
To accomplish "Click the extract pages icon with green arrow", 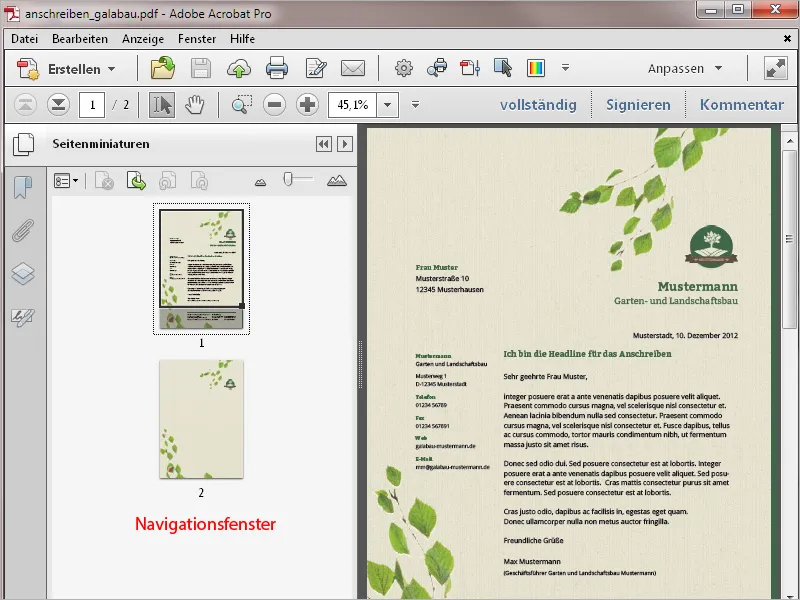I will [136, 181].
